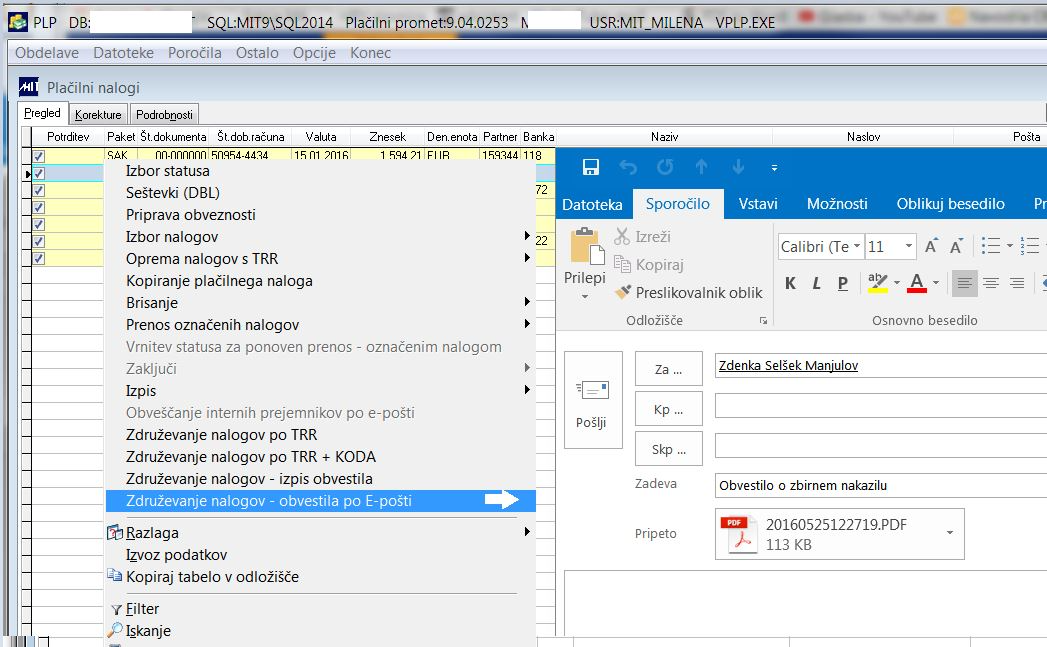Redo the action in the email toolbar
This screenshot has height=647, width=1047.
coord(665,167)
